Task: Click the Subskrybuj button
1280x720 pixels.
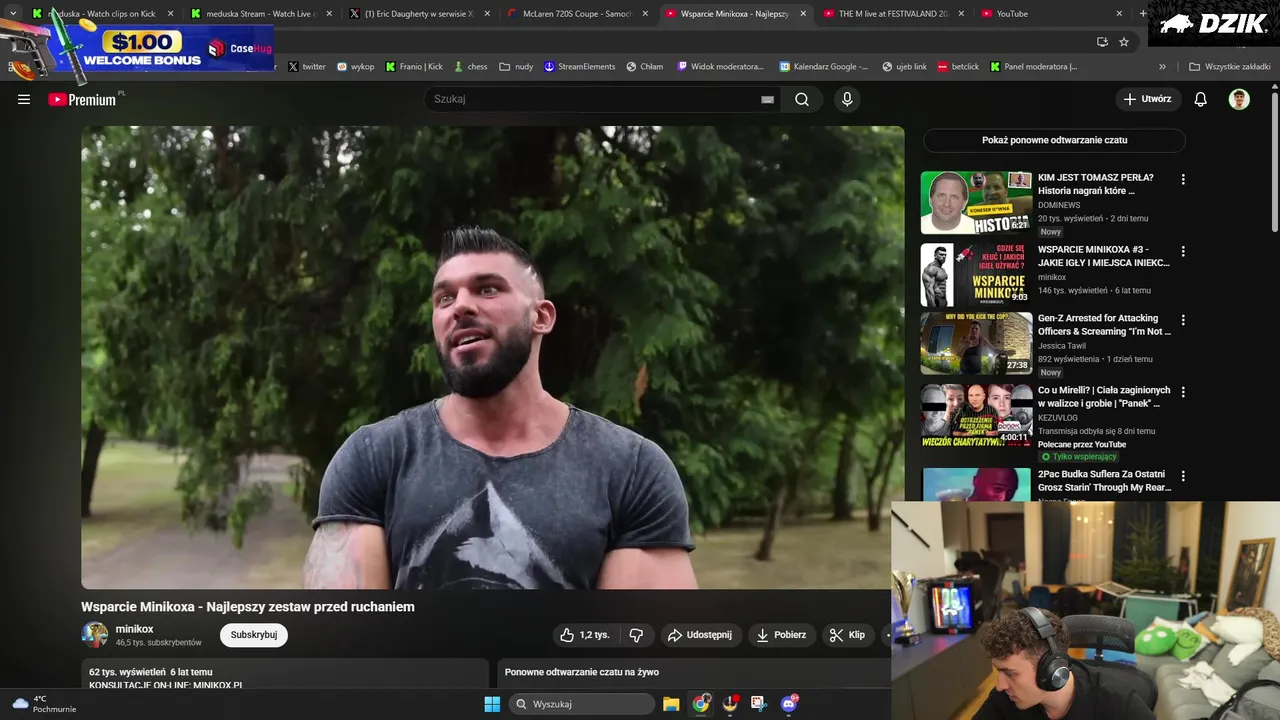Action: [x=254, y=635]
